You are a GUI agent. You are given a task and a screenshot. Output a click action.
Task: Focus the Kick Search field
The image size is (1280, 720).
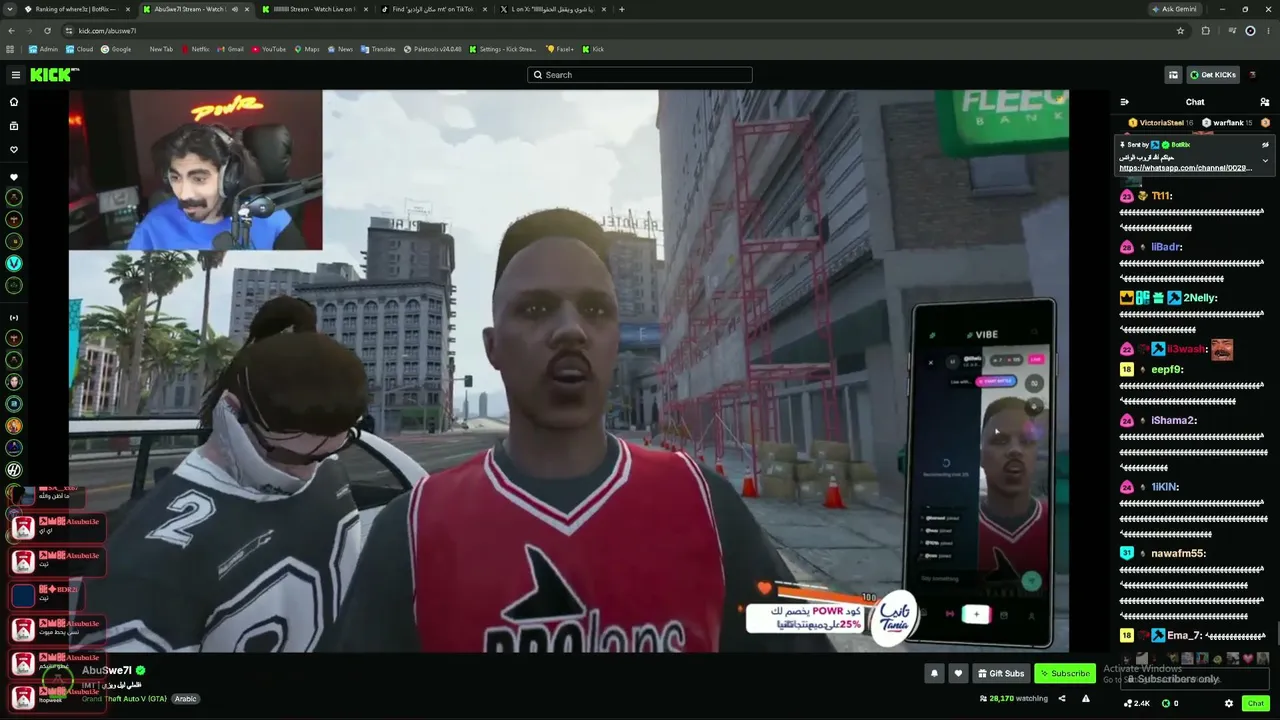[x=640, y=75]
